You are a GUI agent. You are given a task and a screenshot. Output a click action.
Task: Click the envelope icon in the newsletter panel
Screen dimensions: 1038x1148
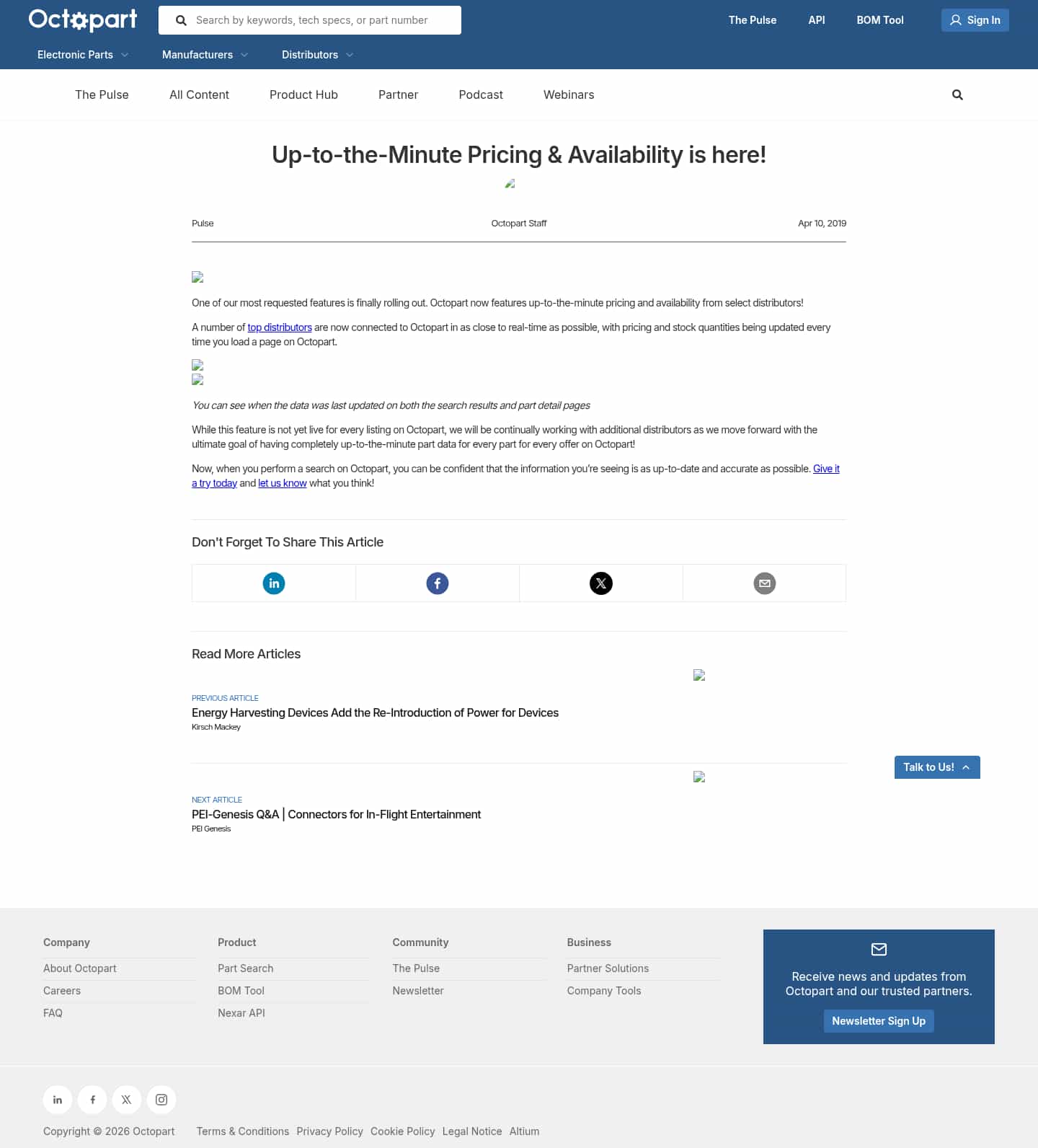click(x=878, y=950)
